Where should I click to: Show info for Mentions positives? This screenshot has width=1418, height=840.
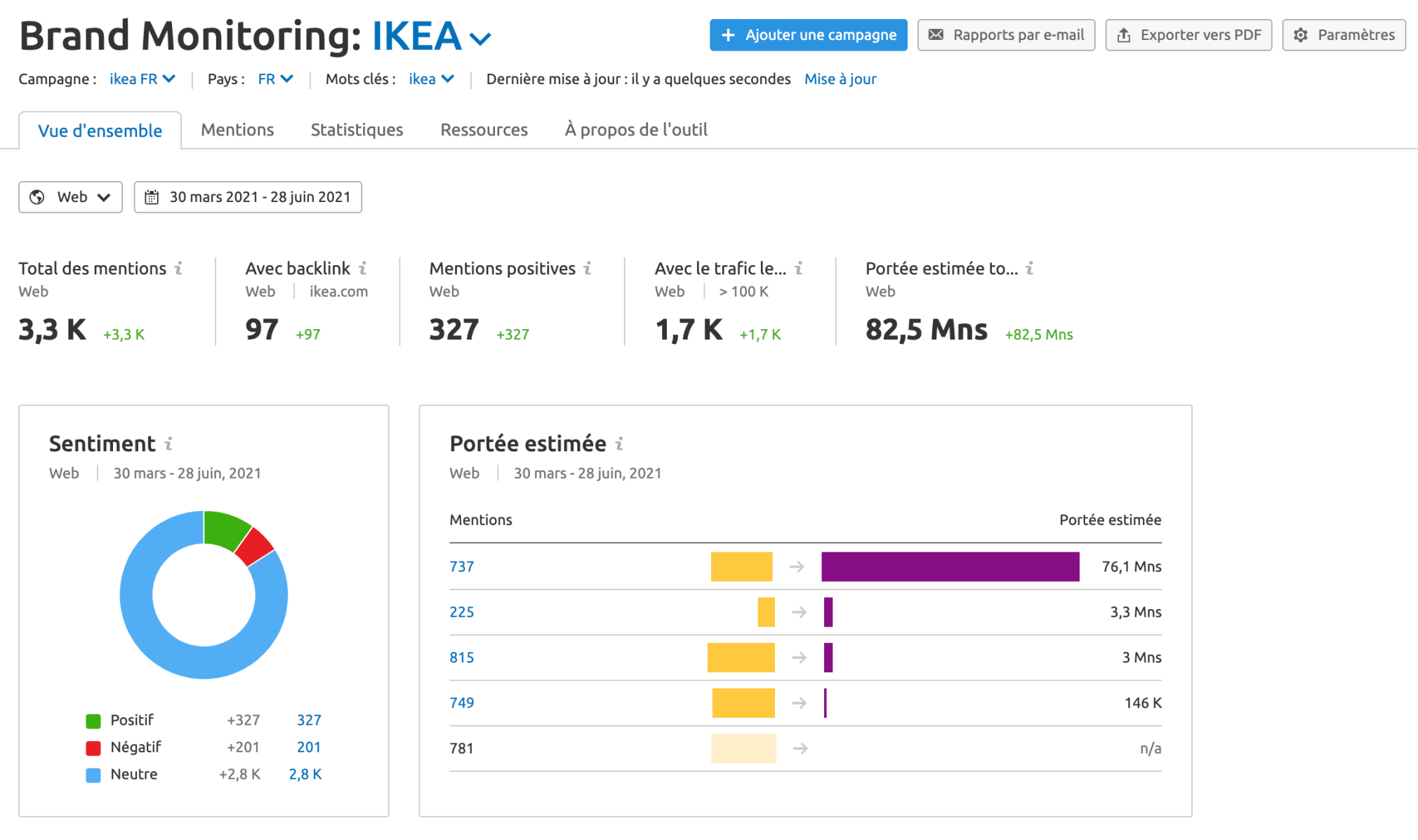(588, 268)
